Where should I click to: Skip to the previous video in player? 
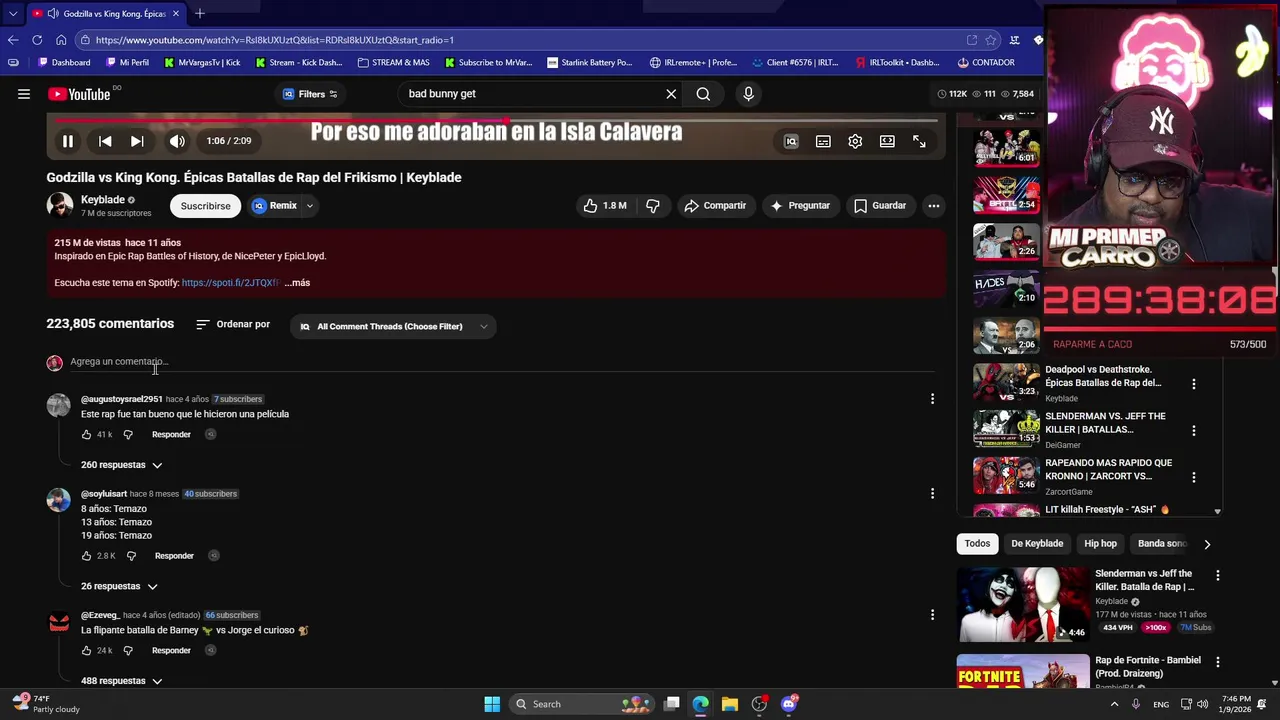pos(105,141)
